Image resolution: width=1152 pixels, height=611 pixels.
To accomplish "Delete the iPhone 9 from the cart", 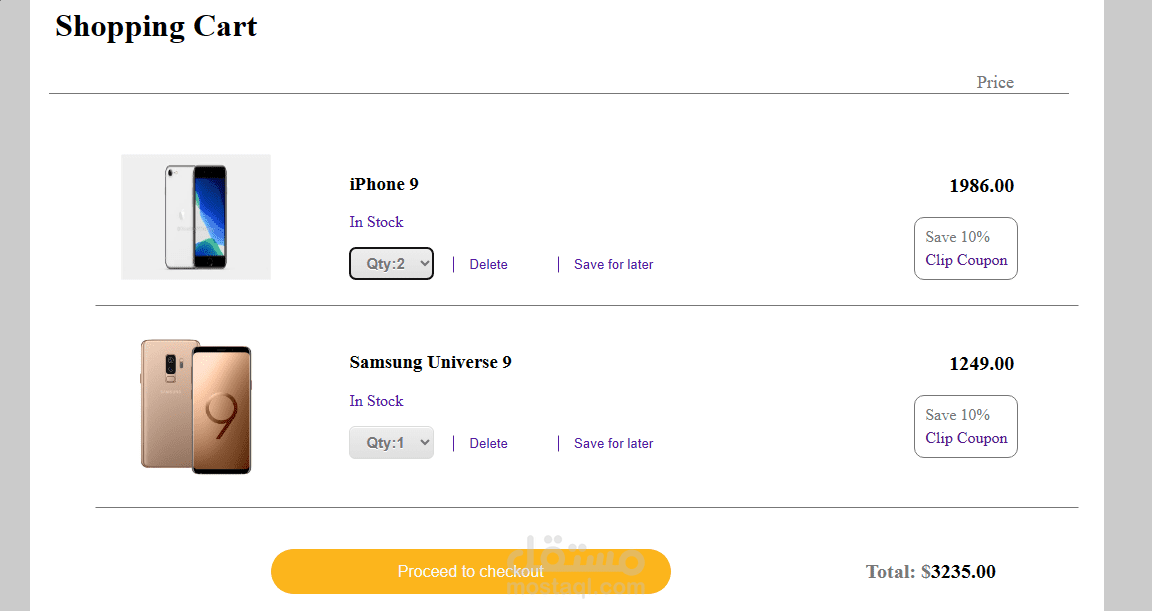I will pyautogui.click(x=488, y=265).
